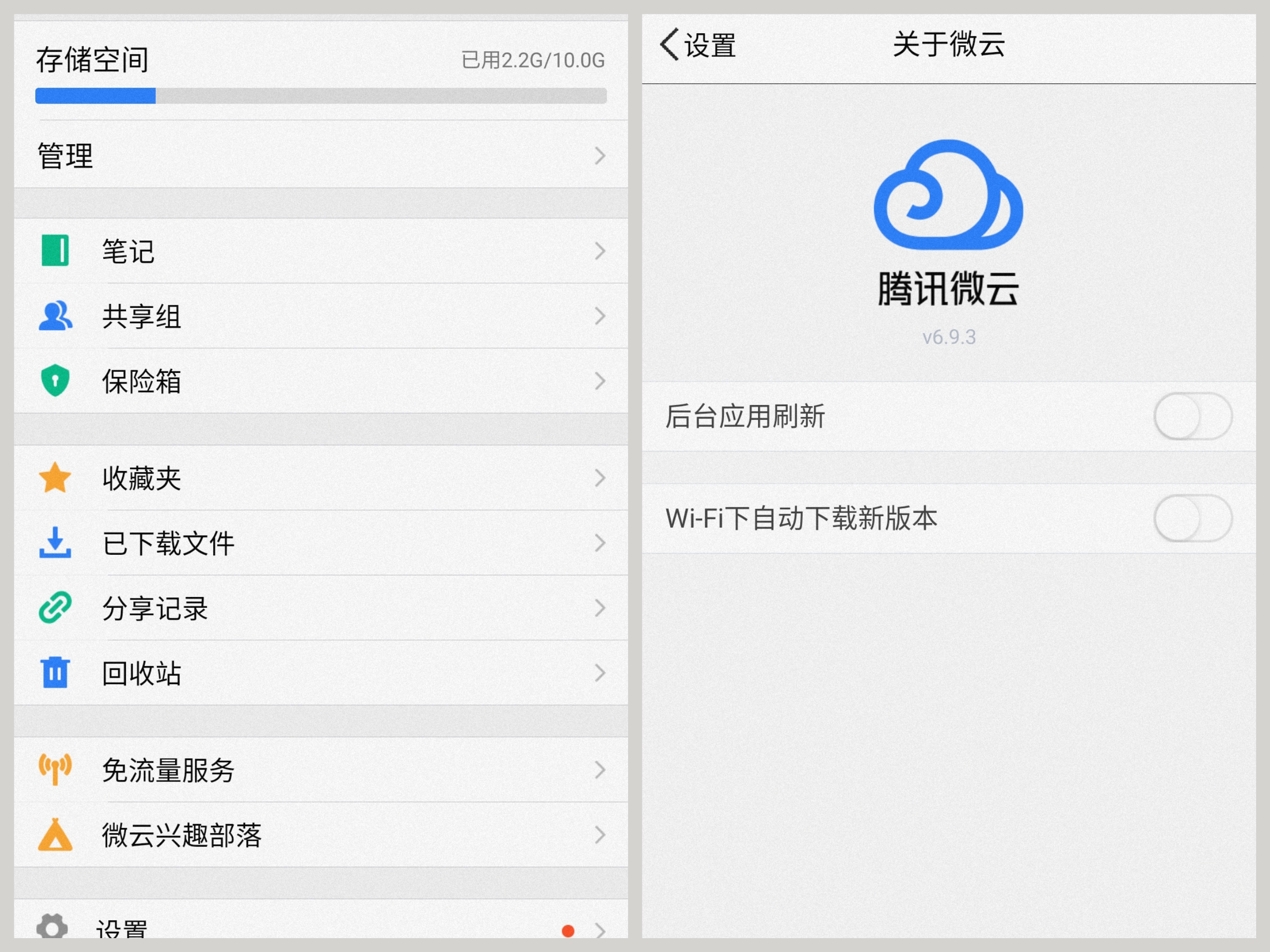
Task: Tap the orange antenna 免流量服务 icon
Action: point(55,769)
